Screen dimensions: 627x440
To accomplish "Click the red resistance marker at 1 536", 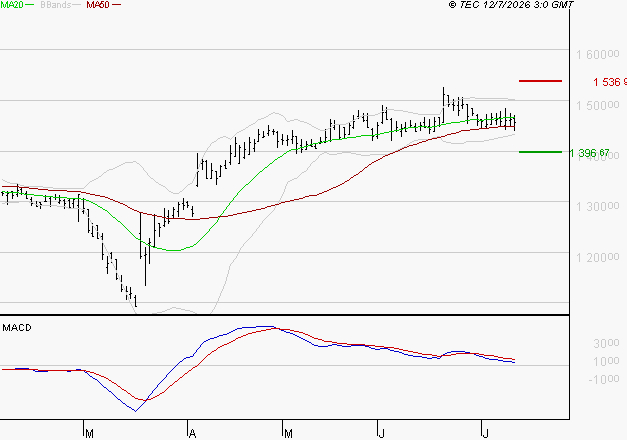I will (540, 81).
